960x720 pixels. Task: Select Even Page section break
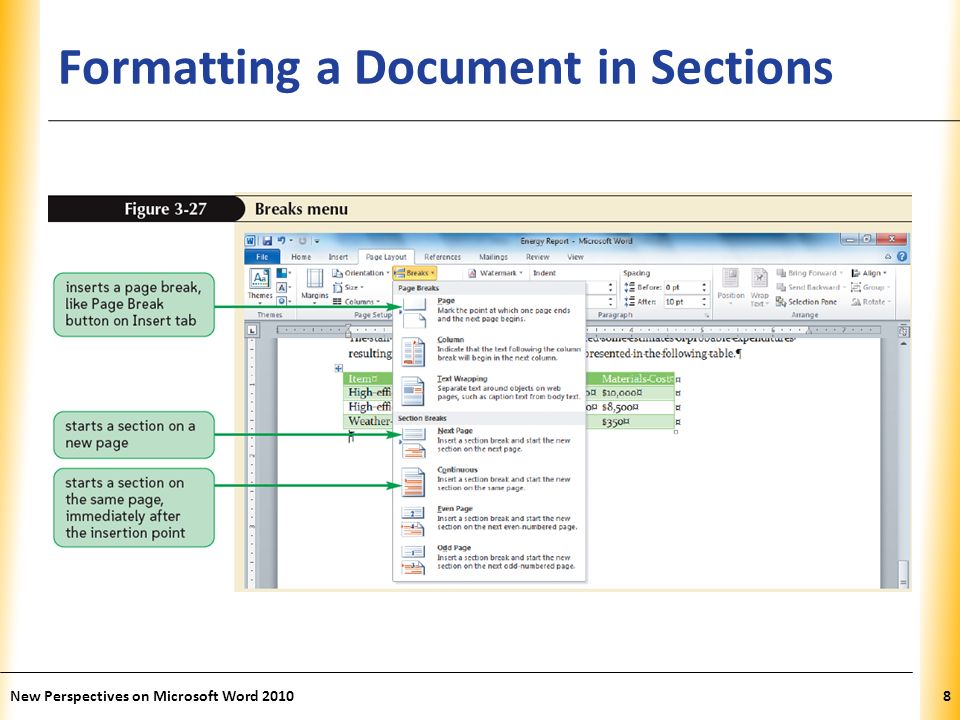(489, 521)
